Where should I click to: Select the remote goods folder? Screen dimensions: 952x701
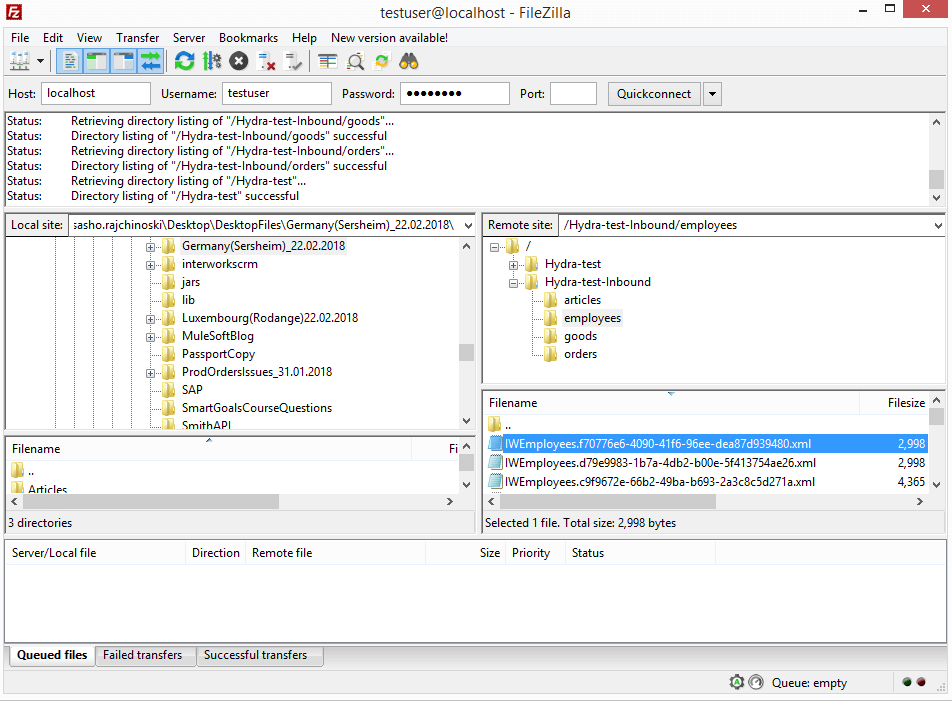click(580, 336)
